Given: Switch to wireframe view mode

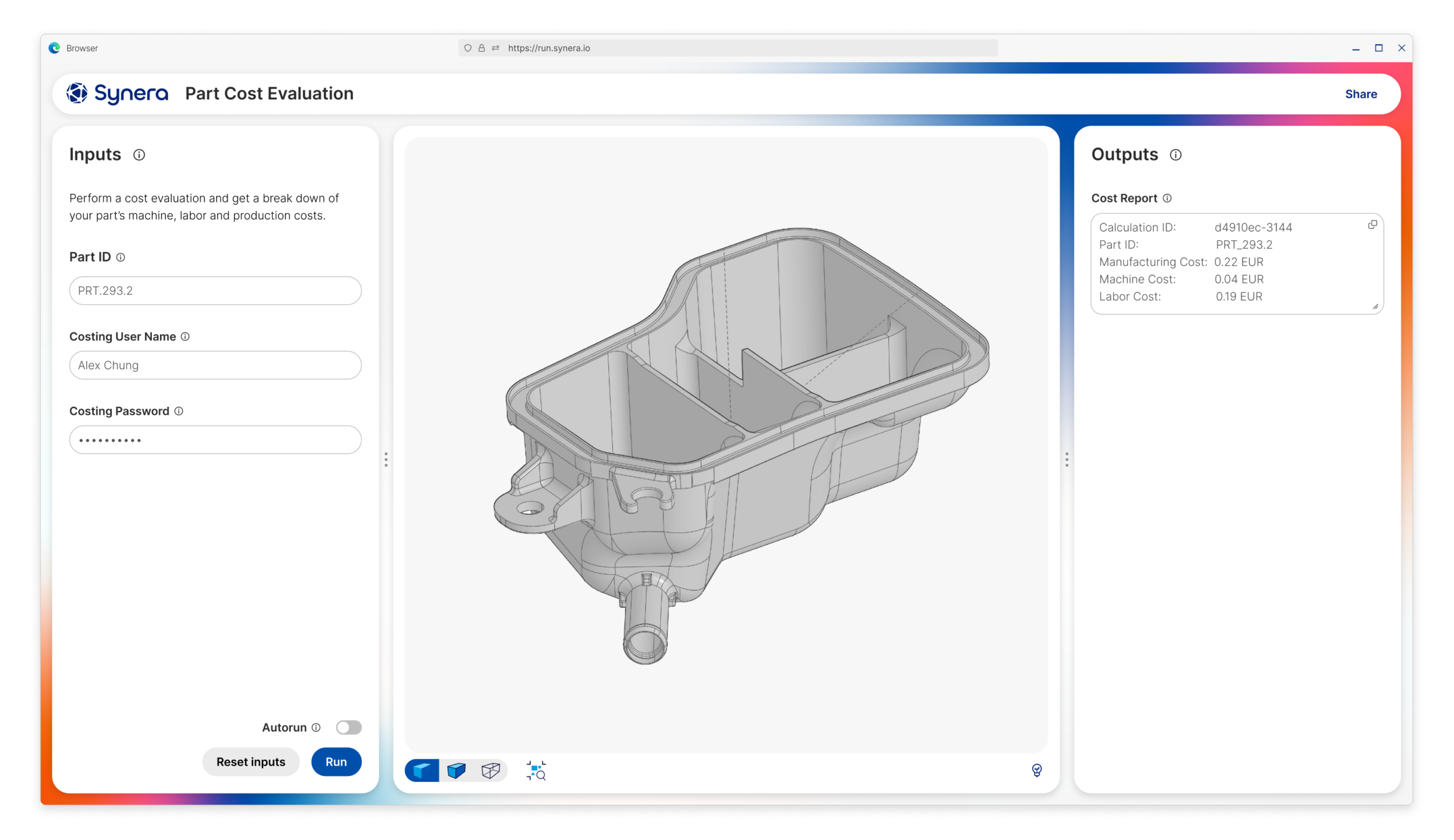Looking at the screenshot, I should pyautogui.click(x=490, y=771).
